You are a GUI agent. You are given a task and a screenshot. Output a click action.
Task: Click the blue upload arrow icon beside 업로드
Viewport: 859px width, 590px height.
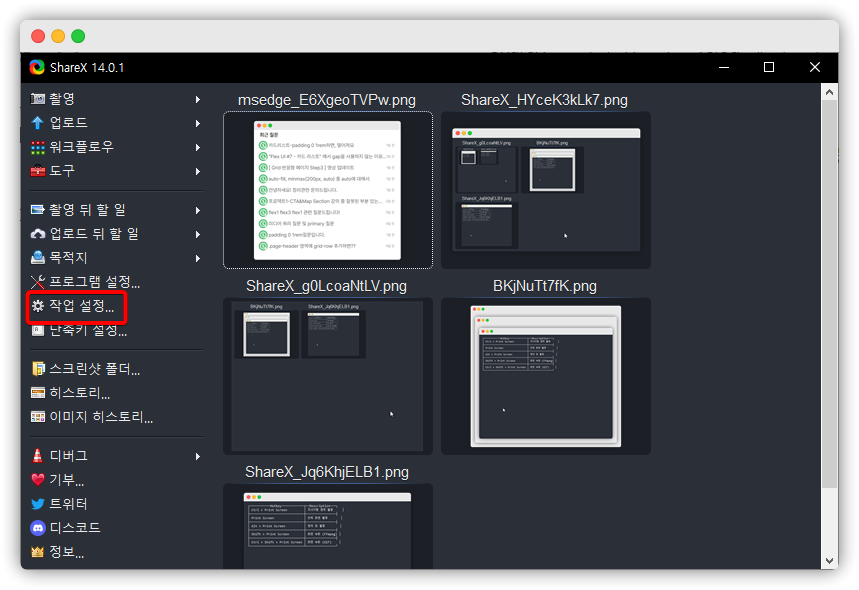[37, 123]
